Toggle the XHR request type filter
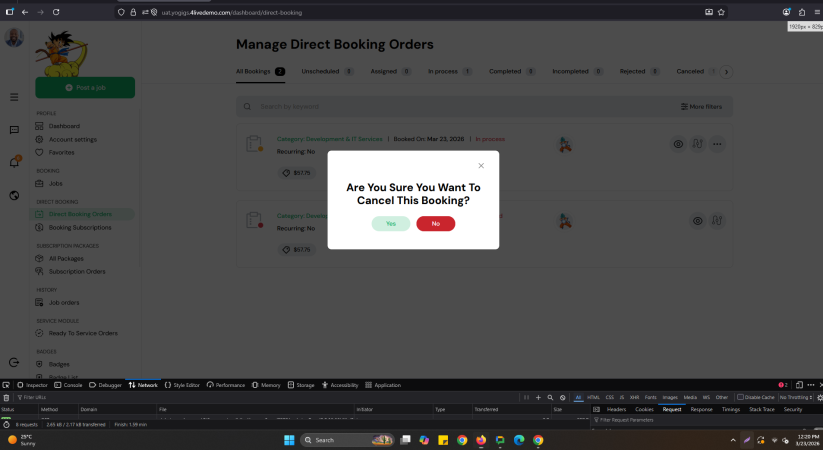Image resolution: width=823 pixels, height=450 pixels. tap(634, 397)
